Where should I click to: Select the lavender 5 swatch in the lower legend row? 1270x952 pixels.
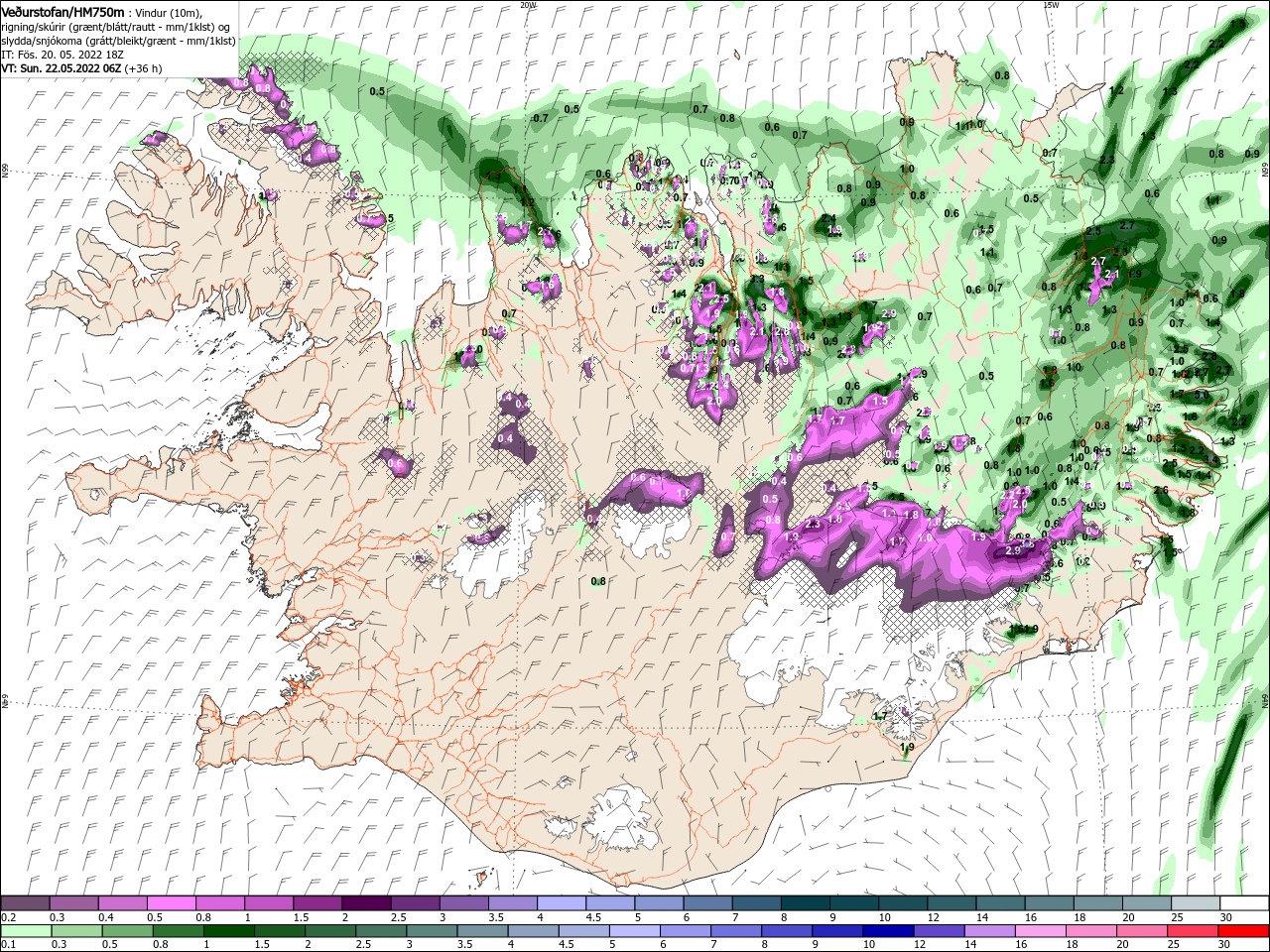click(634, 931)
